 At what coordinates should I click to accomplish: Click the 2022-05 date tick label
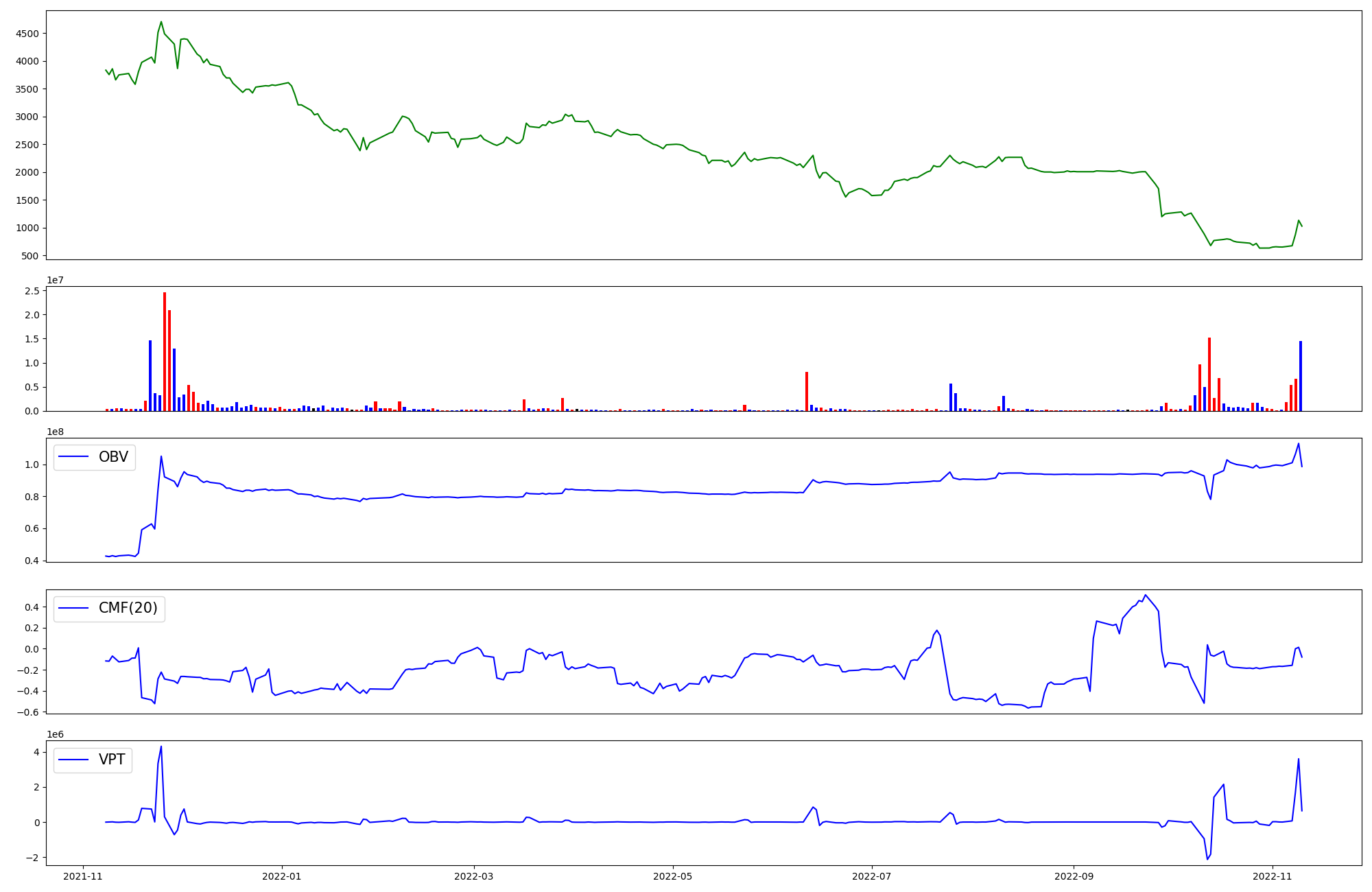coord(673,876)
